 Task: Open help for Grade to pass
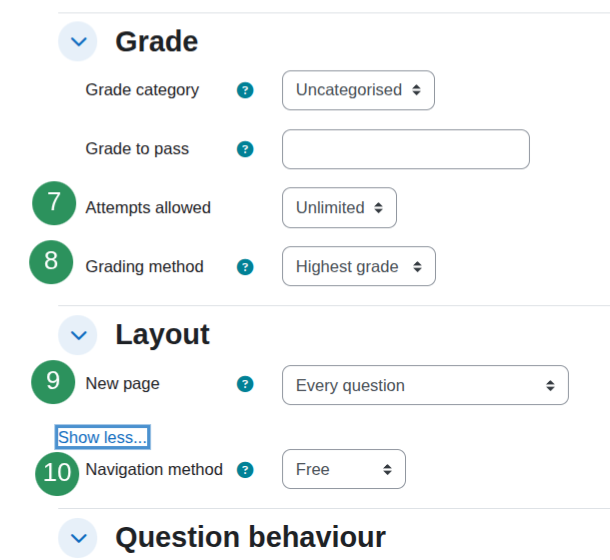[245, 149]
